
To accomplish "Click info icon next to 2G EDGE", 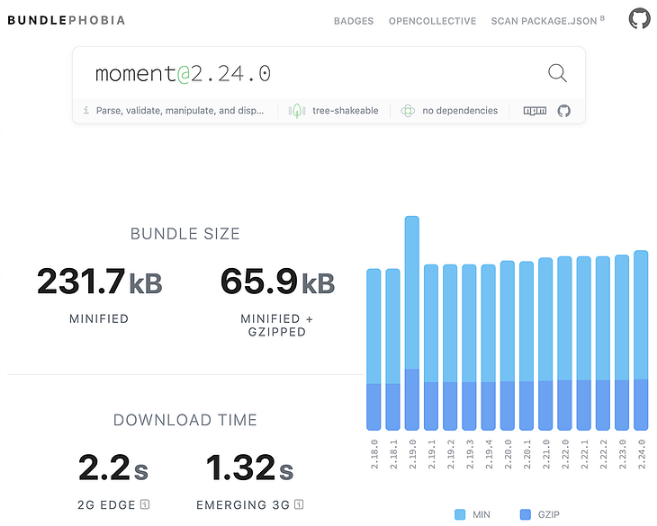I will click(x=145, y=504).
